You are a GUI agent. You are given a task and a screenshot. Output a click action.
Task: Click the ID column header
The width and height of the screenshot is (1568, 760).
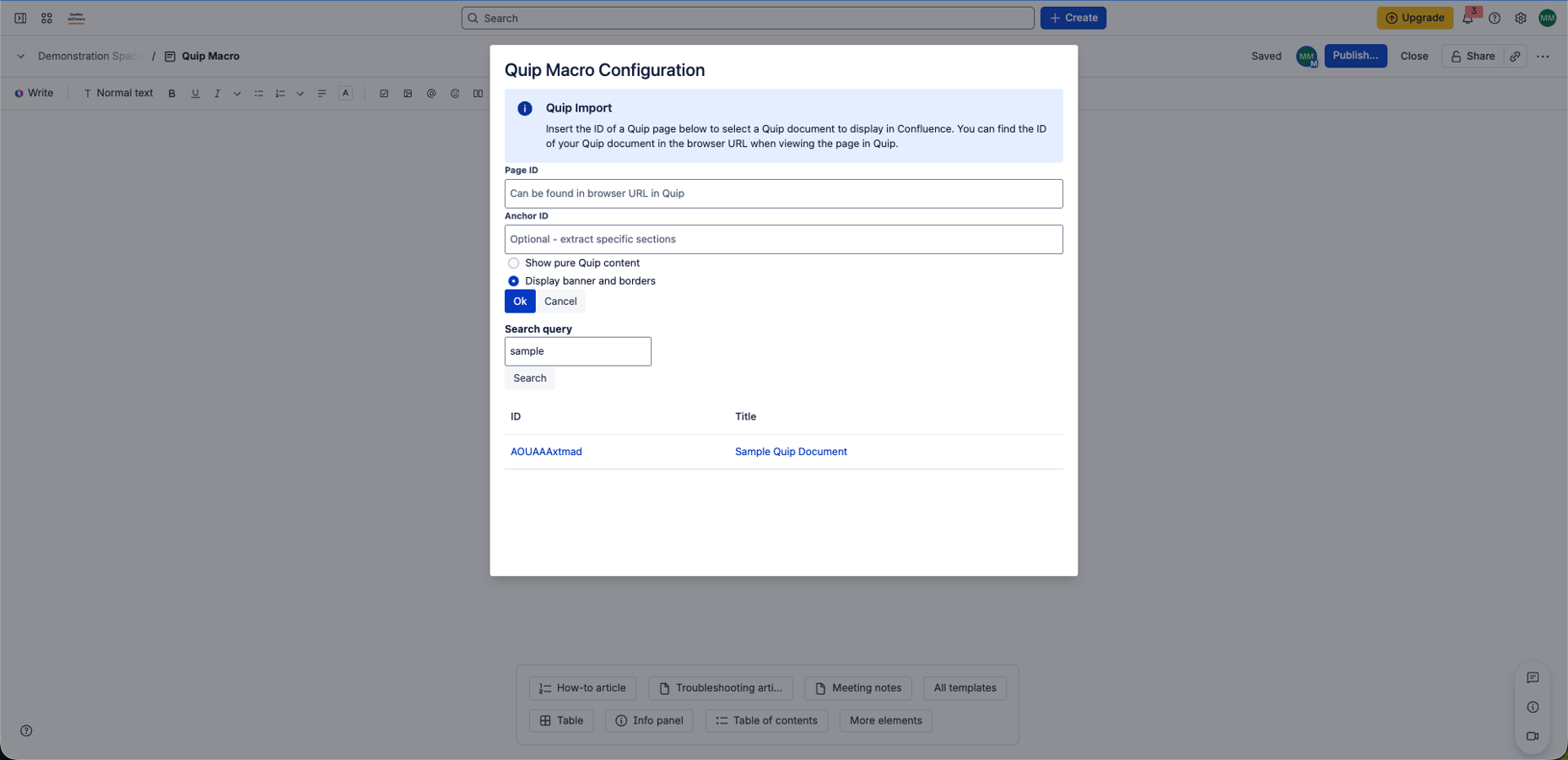(x=516, y=417)
